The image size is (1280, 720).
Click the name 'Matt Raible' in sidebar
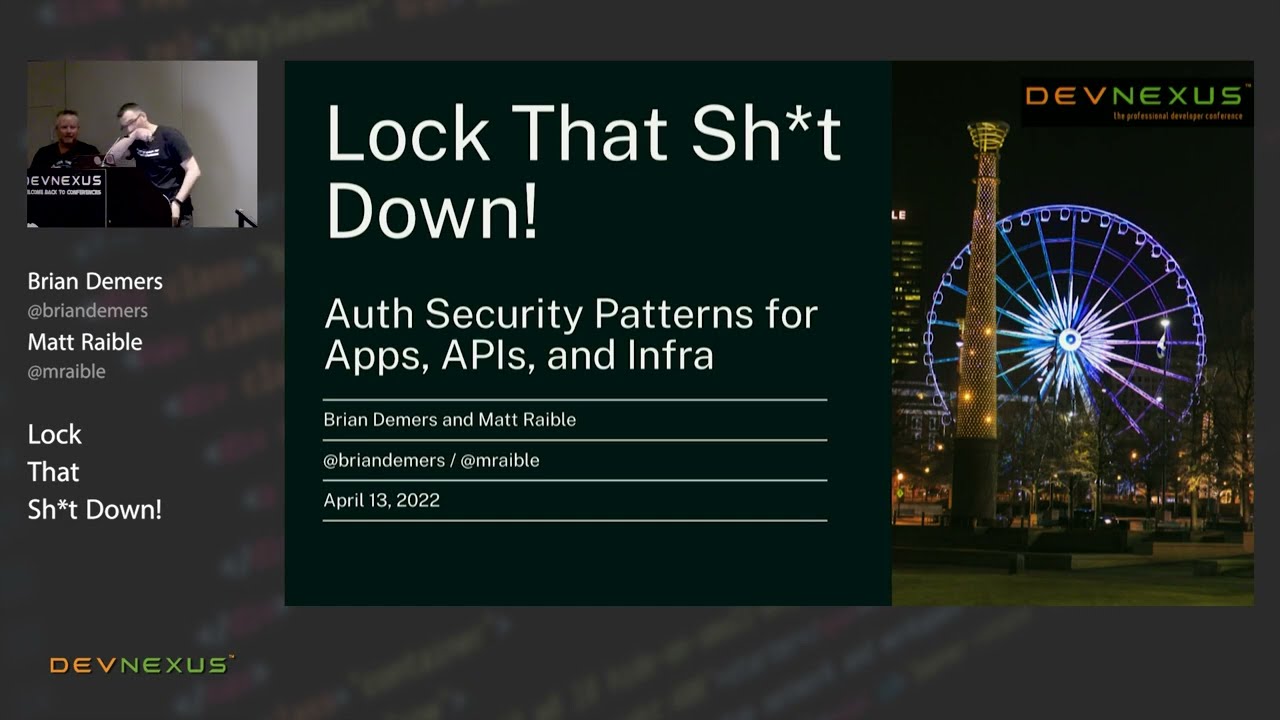[85, 342]
